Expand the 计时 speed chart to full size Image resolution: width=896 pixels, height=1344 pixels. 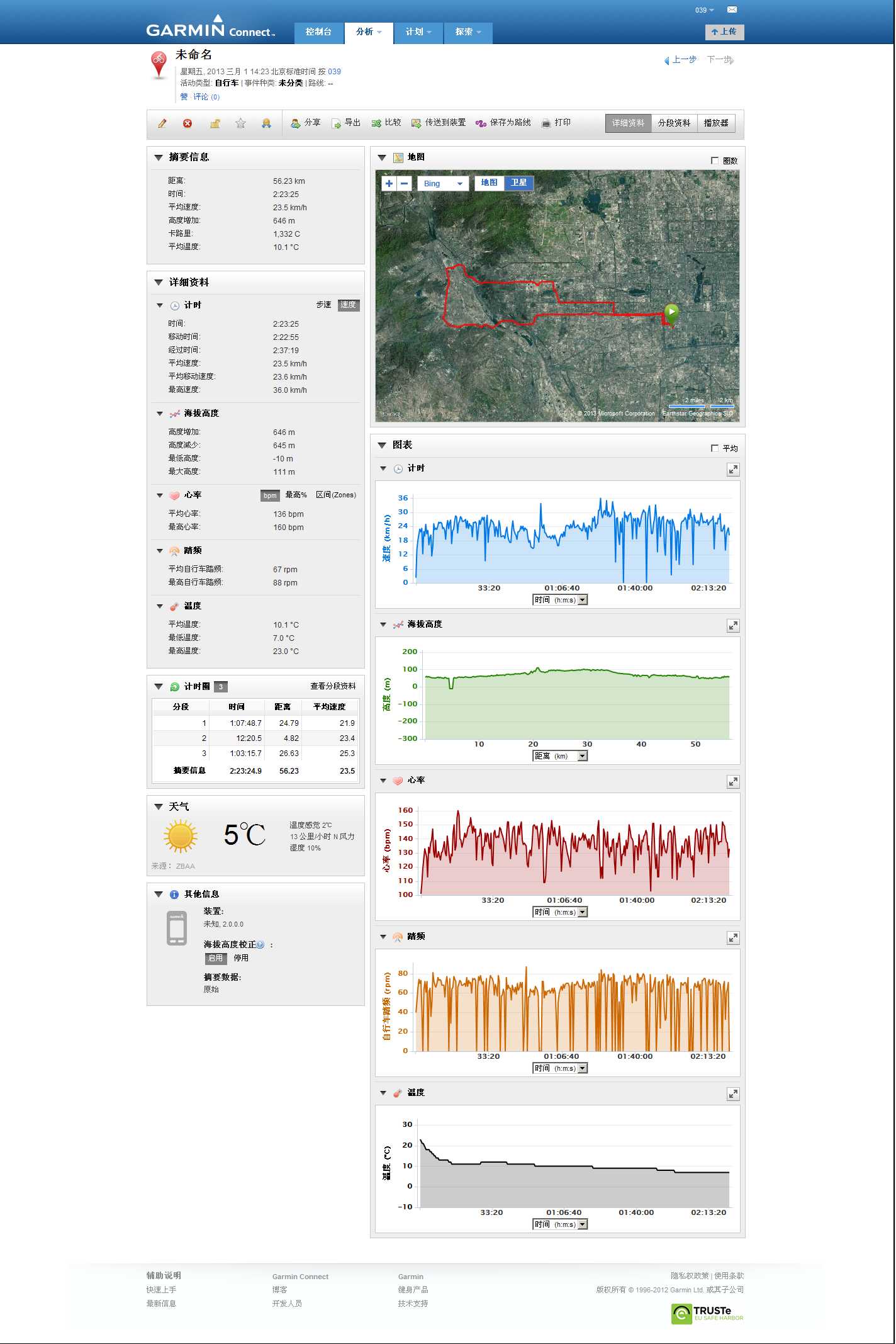733,470
